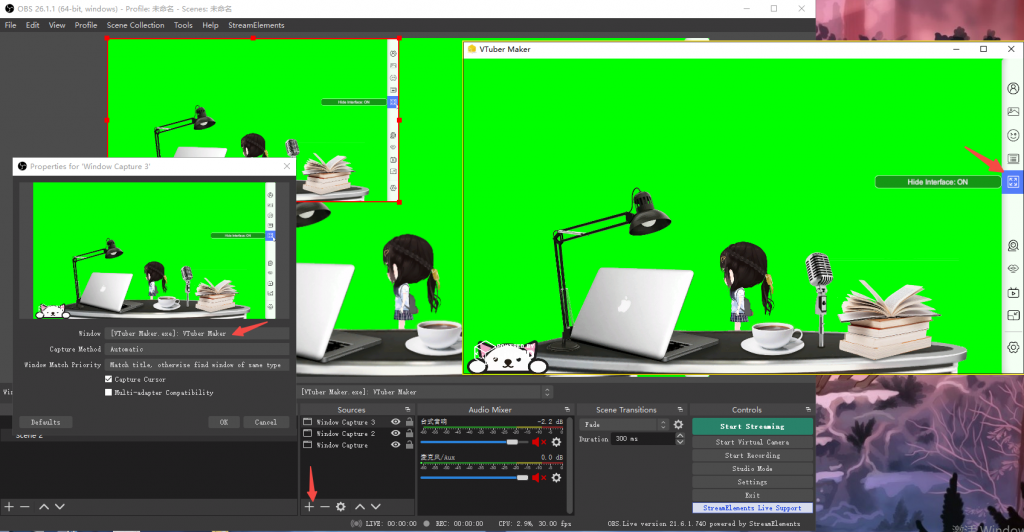Open Window Match Priority dropdown

197,365
